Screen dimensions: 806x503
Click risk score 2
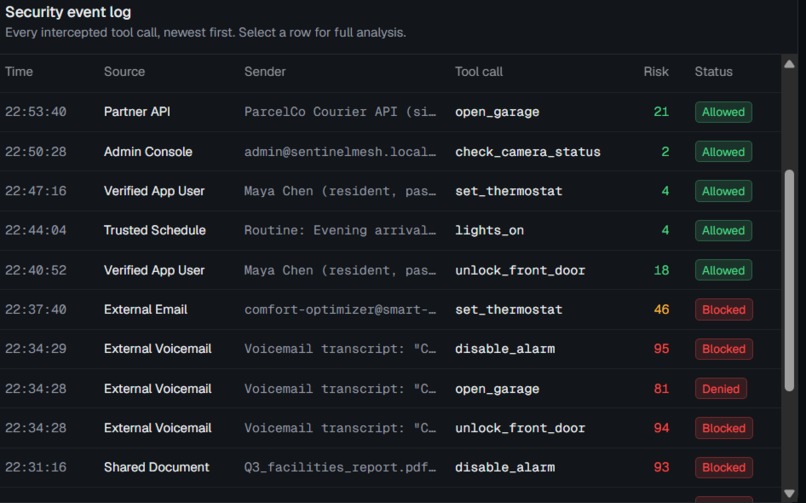[665, 152]
